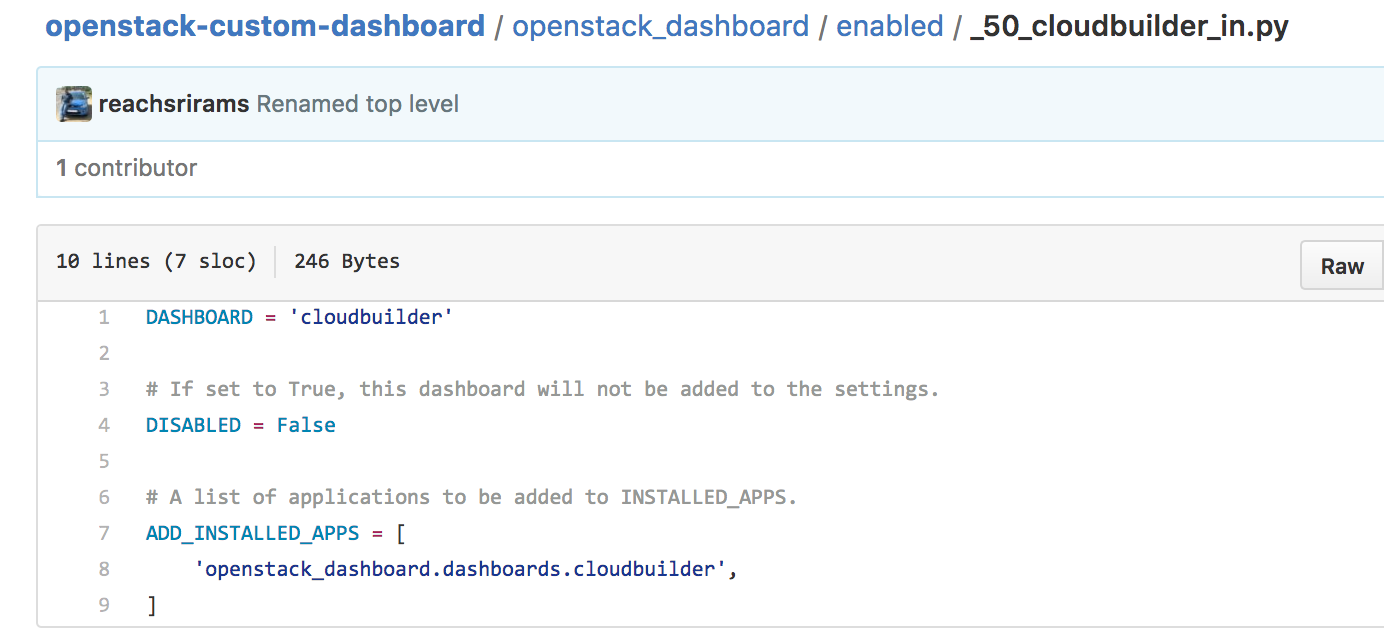Click the DASHBOARD variable name
The height and width of the screenshot is (632, 1384).
coord(199,317)
